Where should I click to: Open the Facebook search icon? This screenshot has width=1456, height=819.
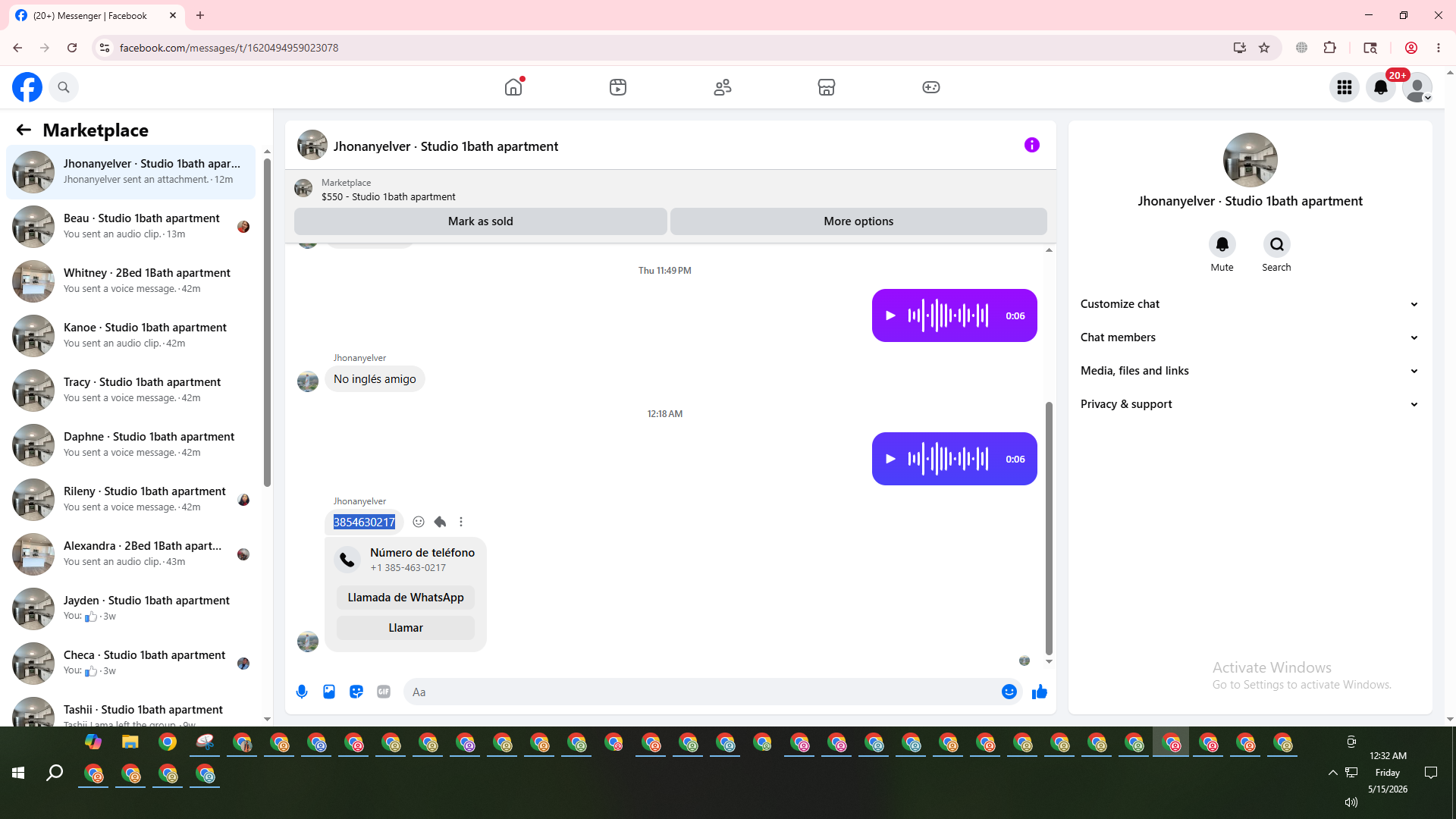[x=64, y=87]
